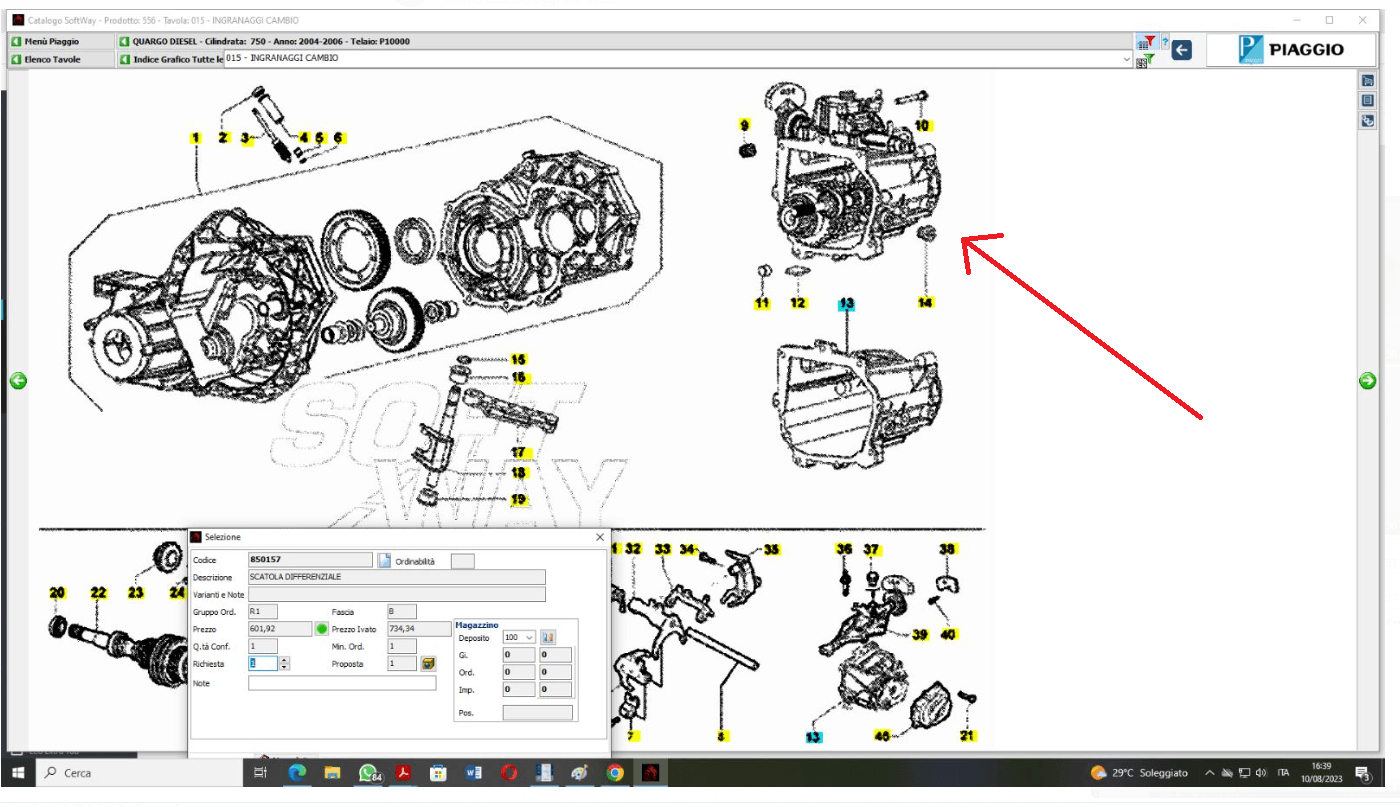1400x810 pixels.
Task: Open Elenco Tavole
Action: pyautogui.click(x=58, y=59)
